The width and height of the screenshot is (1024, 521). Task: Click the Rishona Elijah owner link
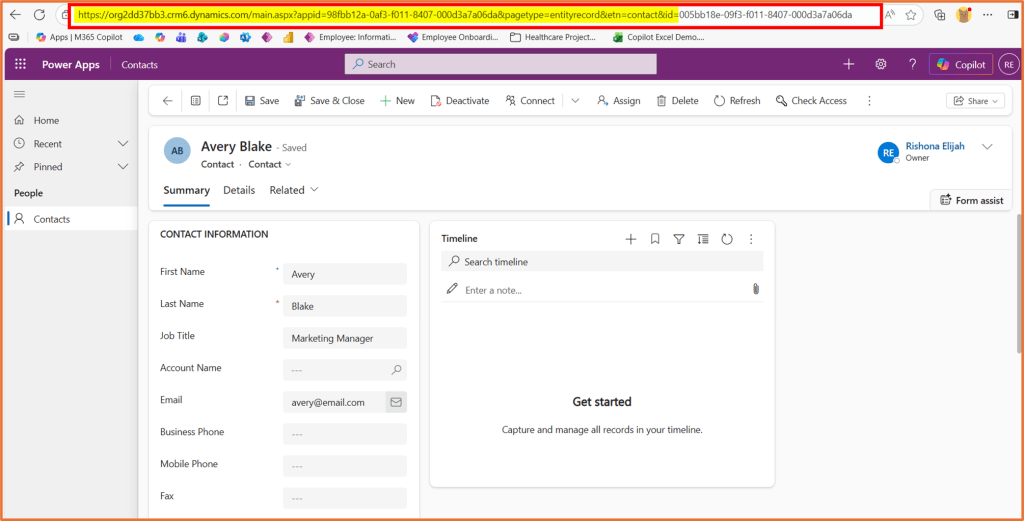click(935, 146)
